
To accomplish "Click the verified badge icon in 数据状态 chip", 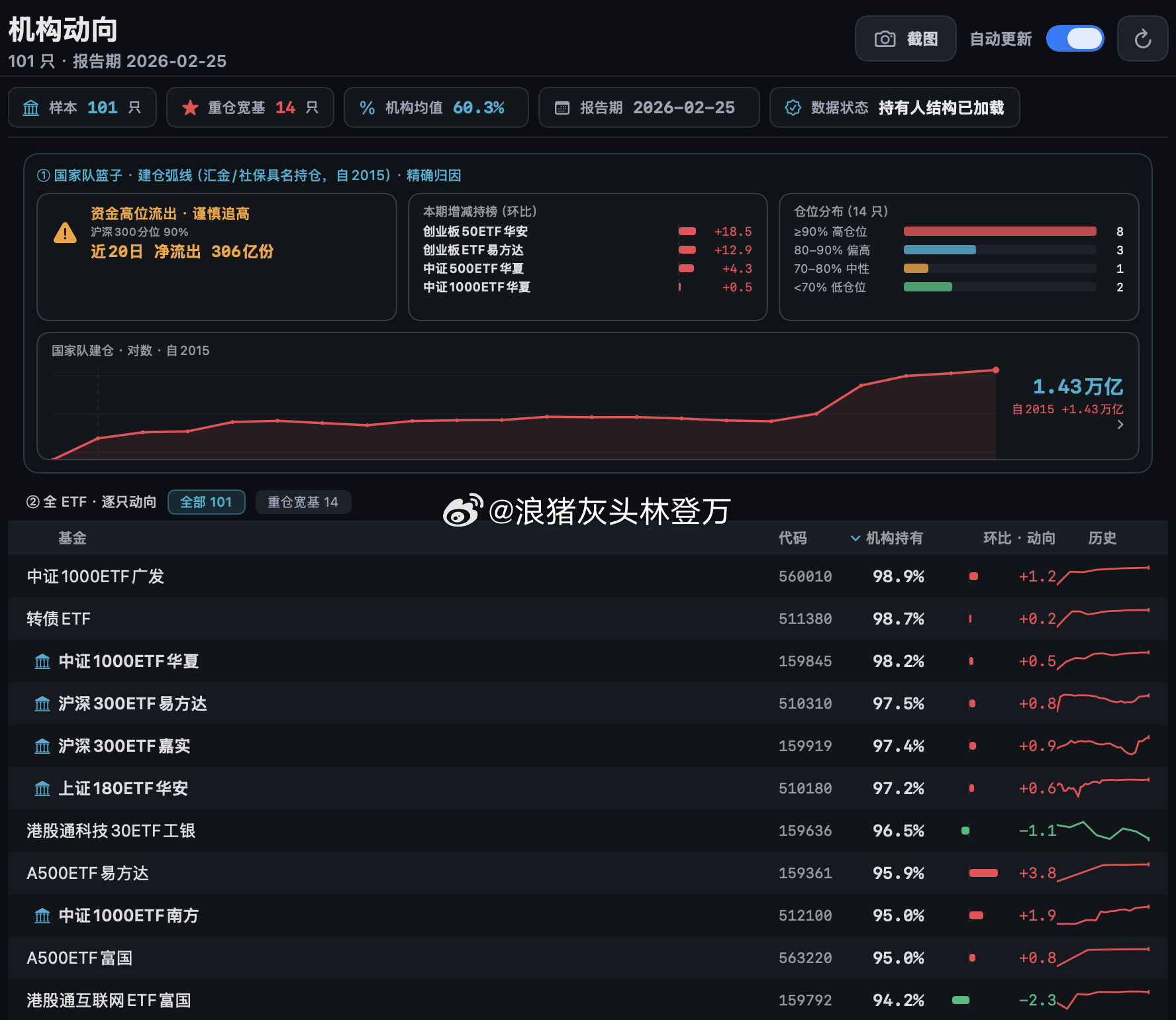I will [793, 108].
